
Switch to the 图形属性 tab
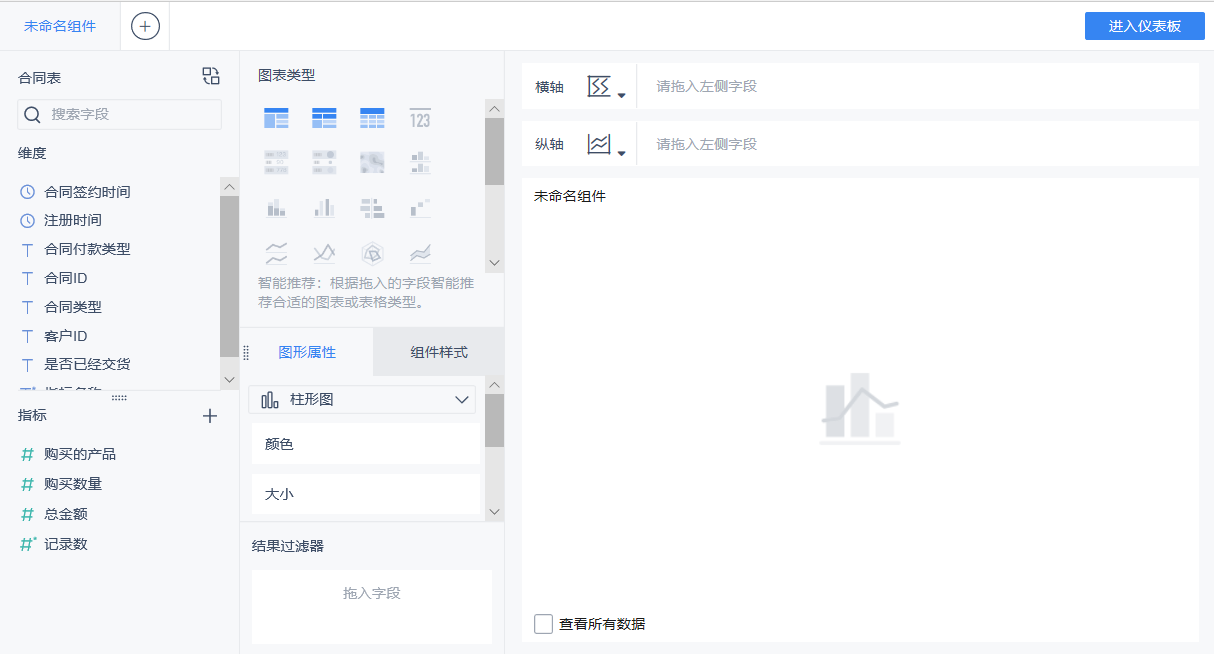[x=307, y=352]
